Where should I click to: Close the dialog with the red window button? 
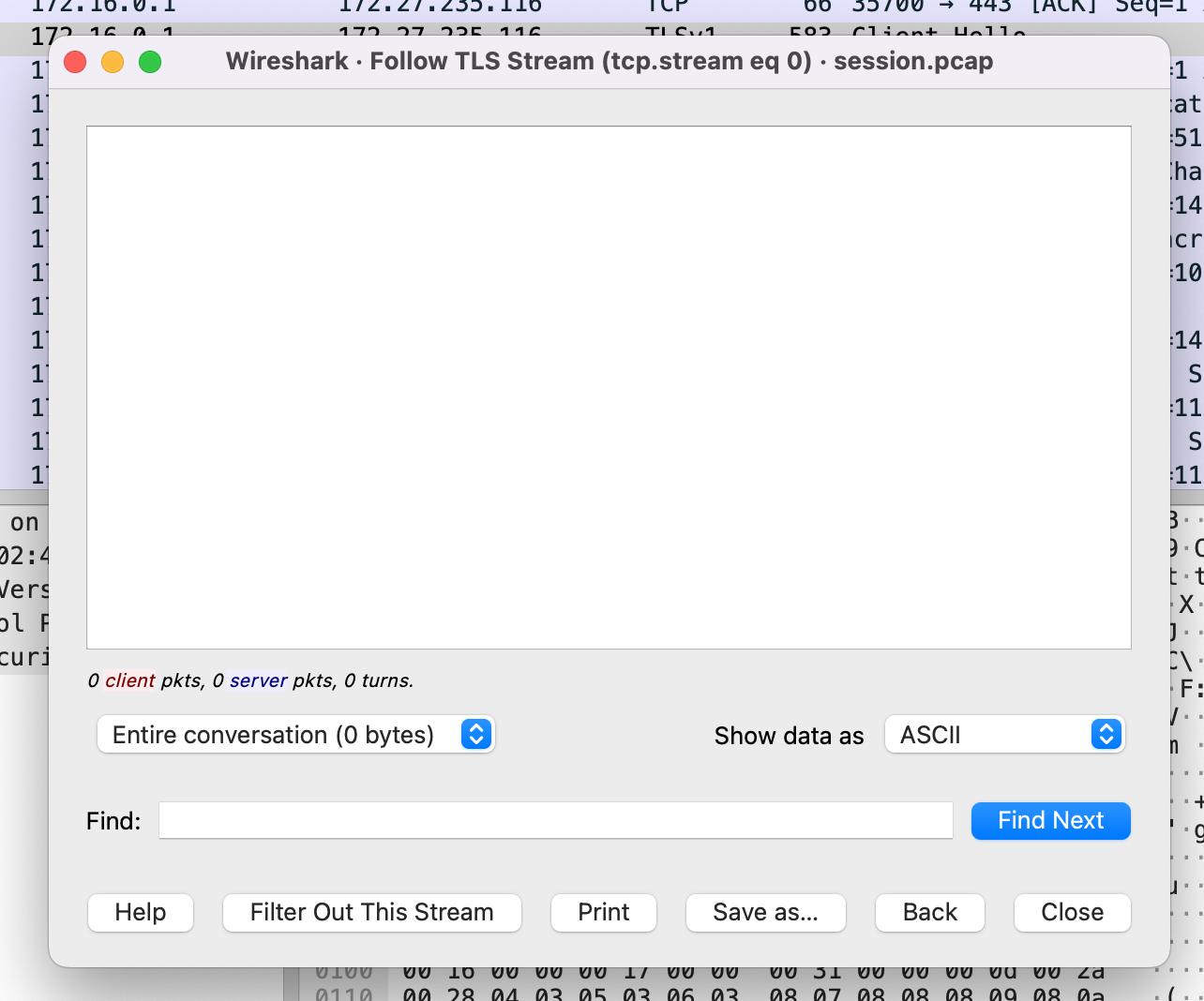click(x=75, y=62)
